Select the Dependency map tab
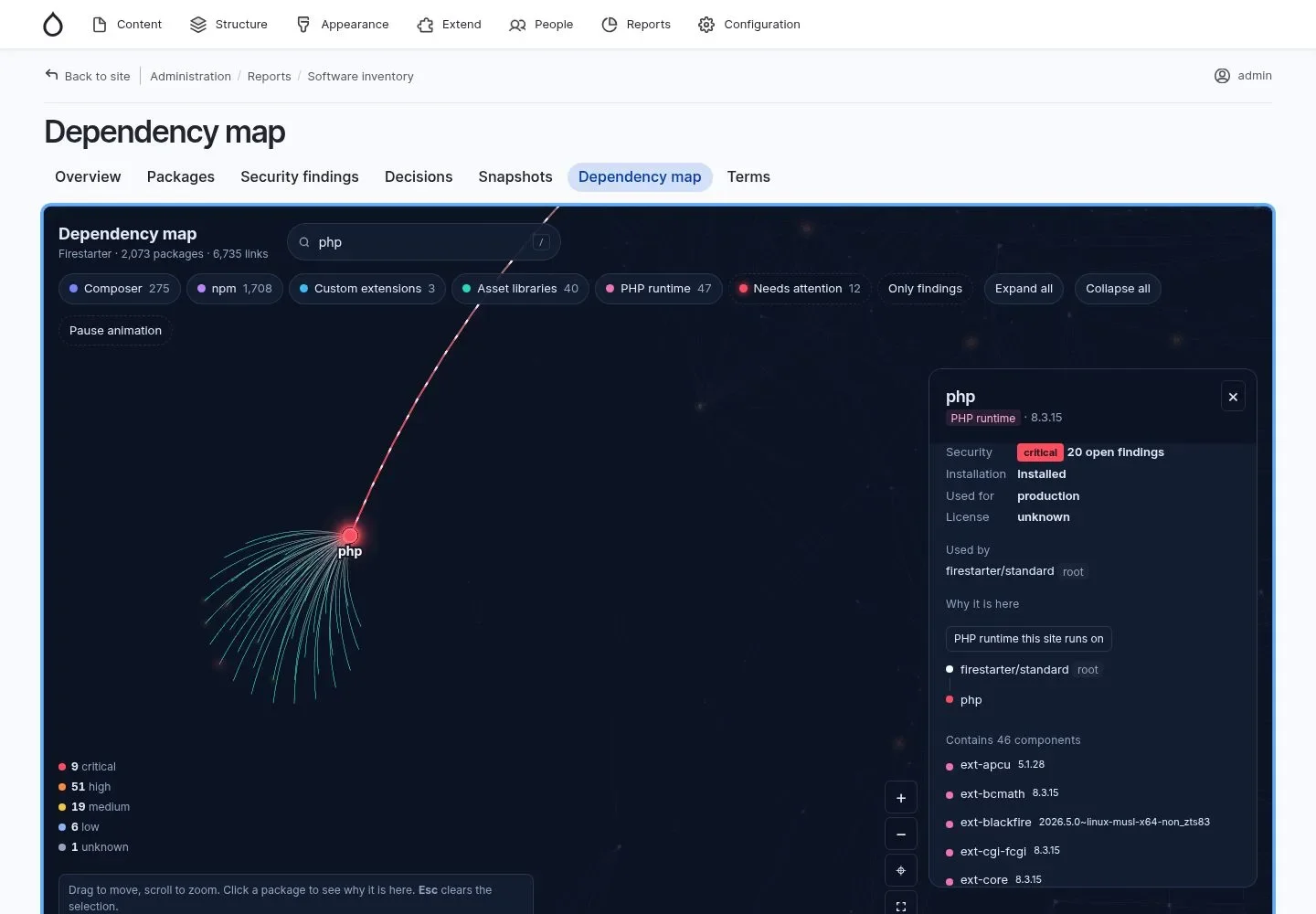The image size is (1316, 914). tap(640, 177)
